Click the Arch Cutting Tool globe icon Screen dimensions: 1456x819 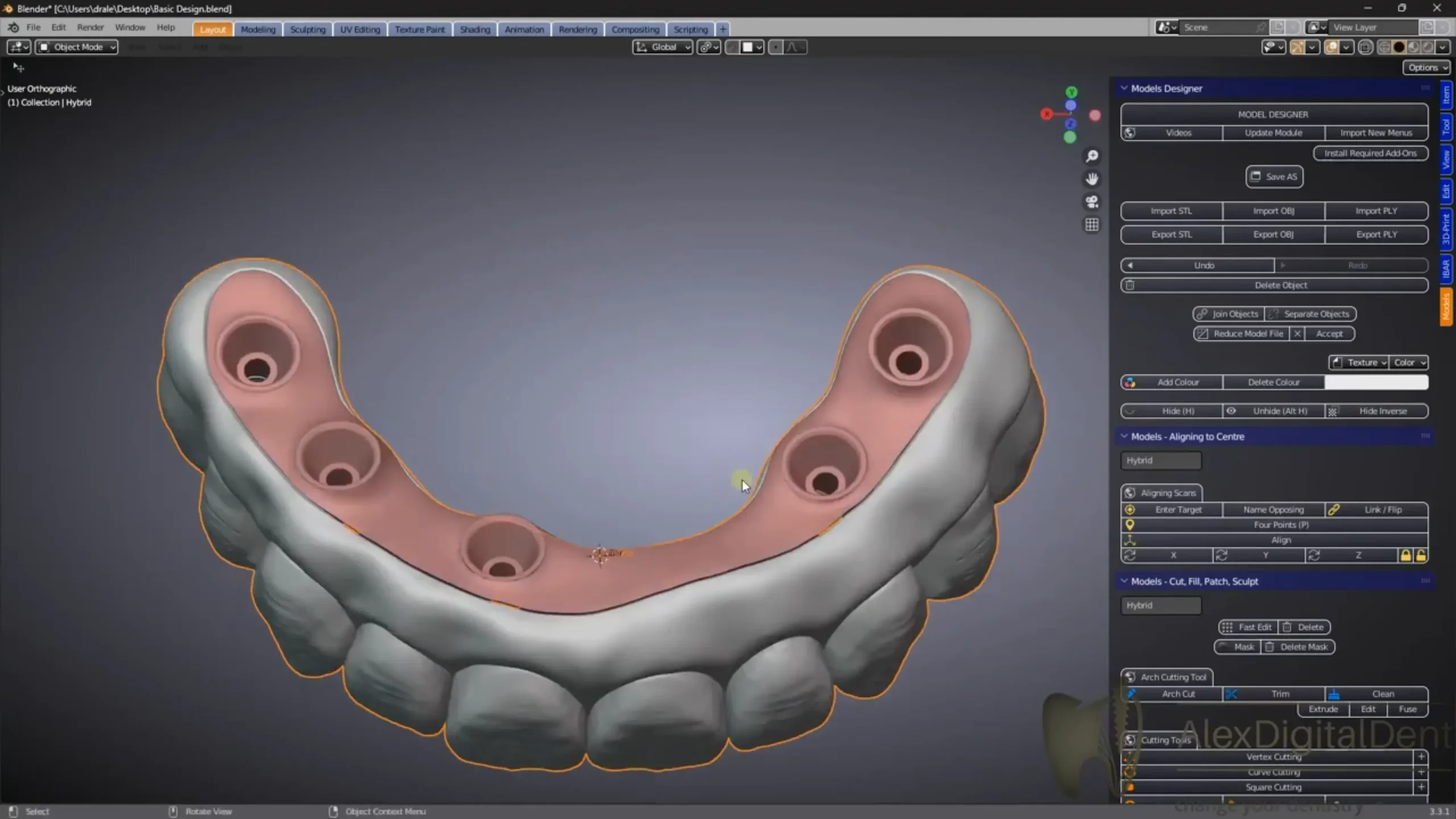1130,677
